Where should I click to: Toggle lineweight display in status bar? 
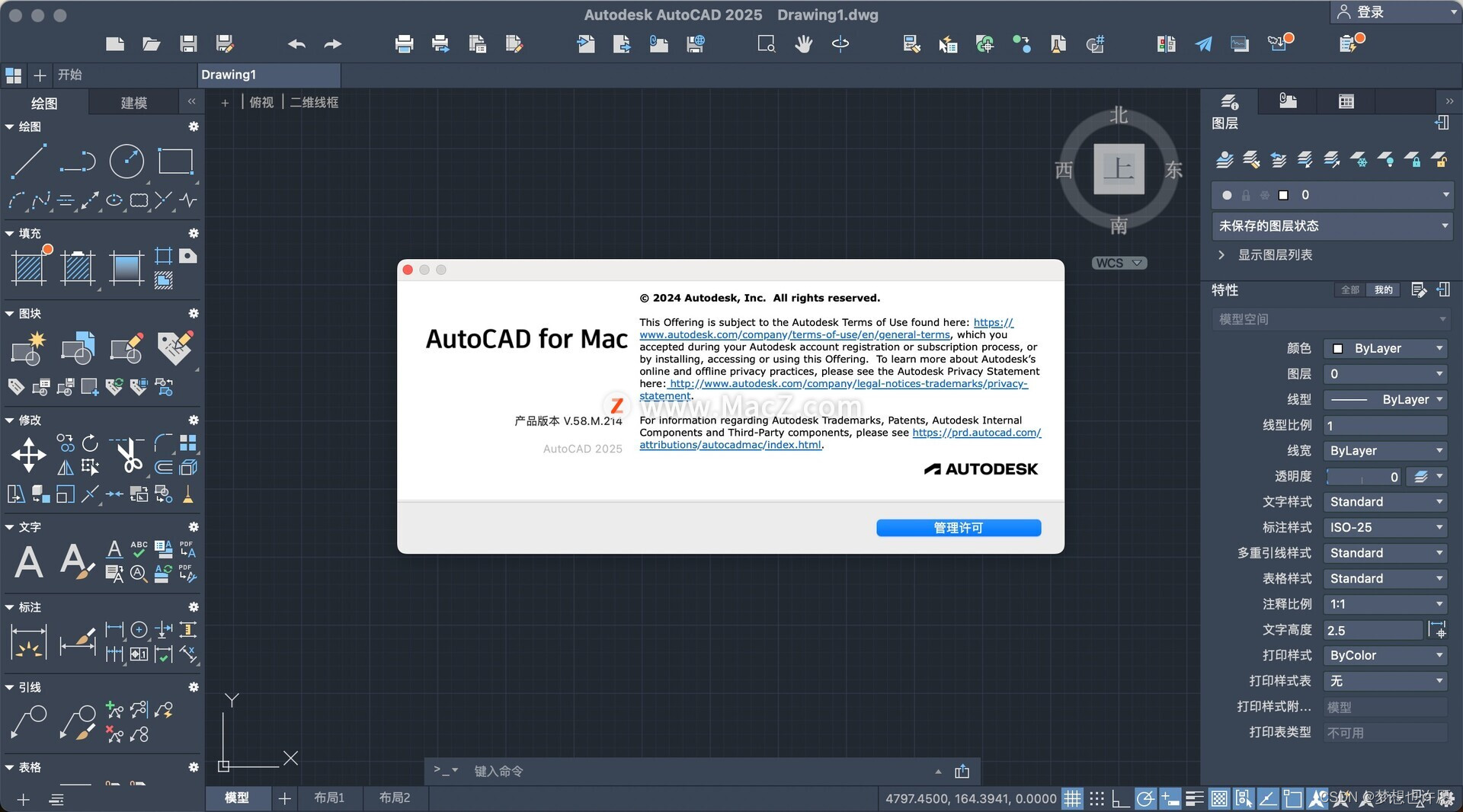tap(1195, 798)
